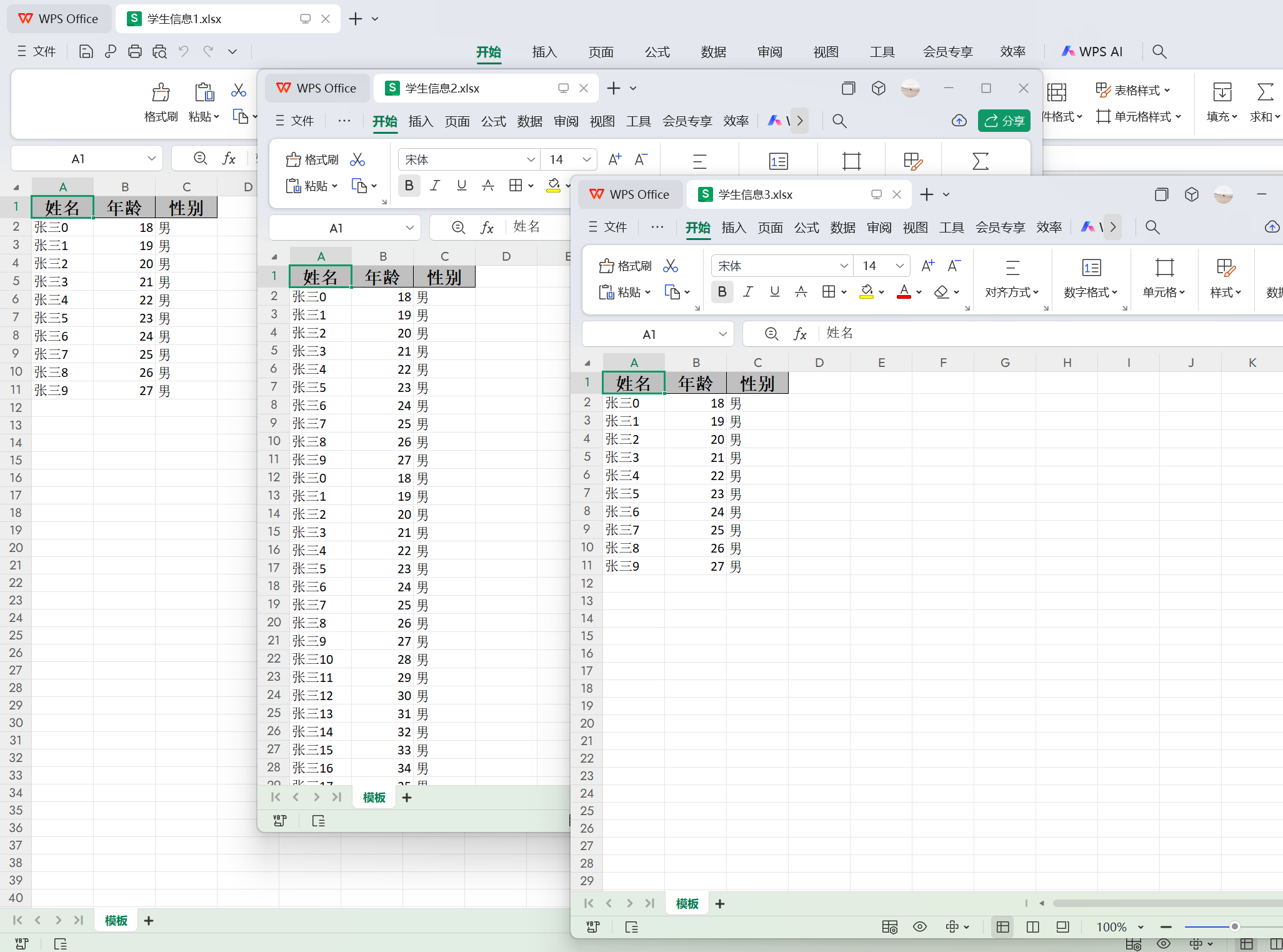Click red font color swatch in 学生信息3
1283x952 pixels.
[904, 292]
